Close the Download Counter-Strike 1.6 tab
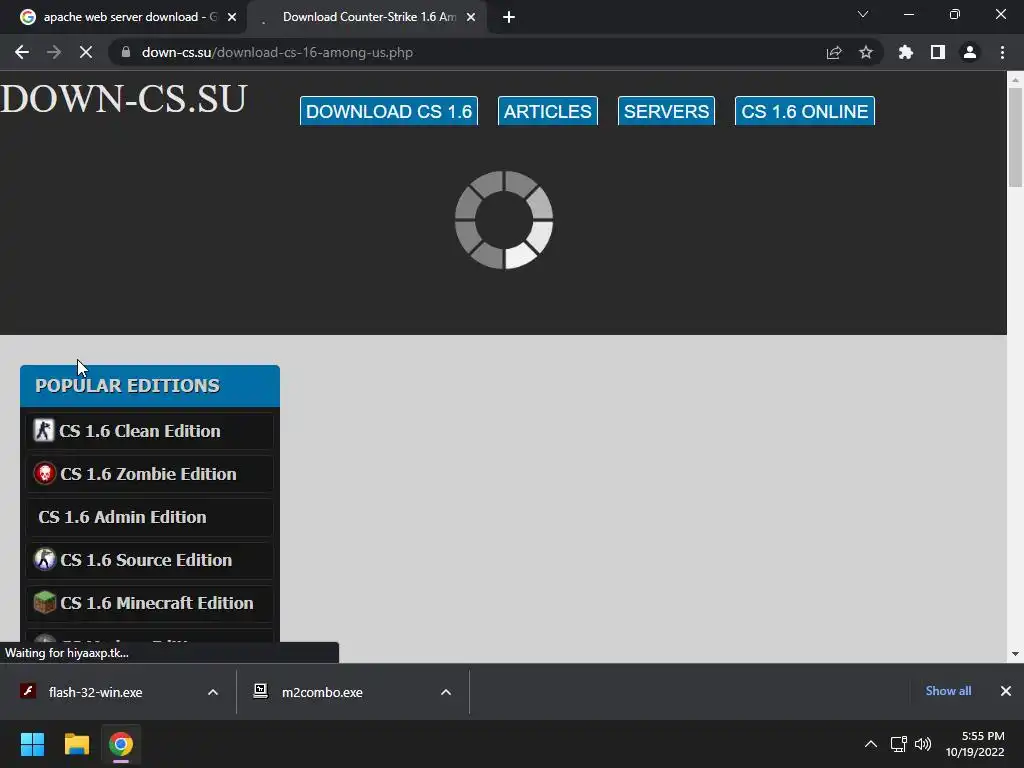This screenshot has width=1024, height=768. click(x=471, y=17)
